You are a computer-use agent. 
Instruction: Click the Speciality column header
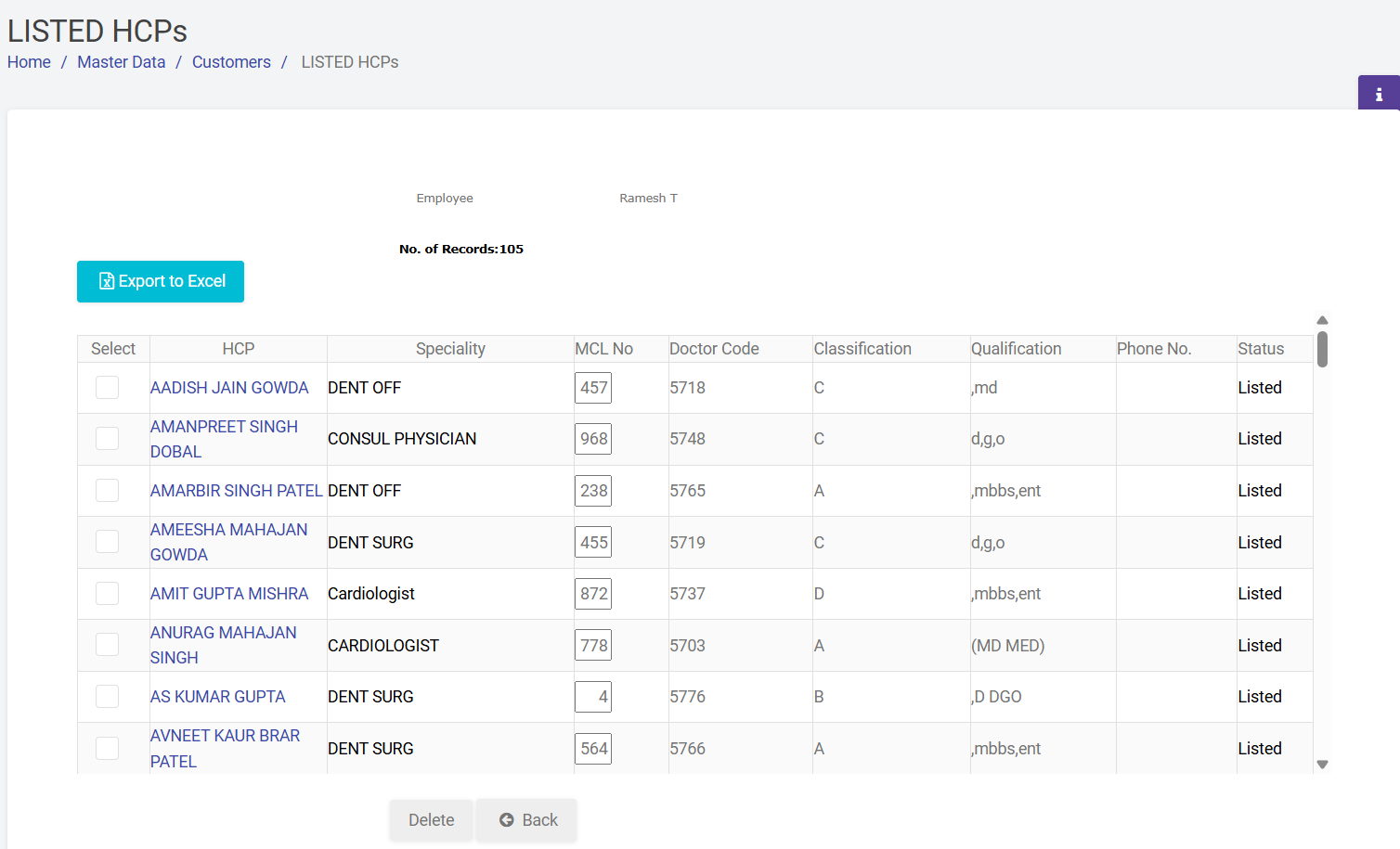tap(450, 349)
